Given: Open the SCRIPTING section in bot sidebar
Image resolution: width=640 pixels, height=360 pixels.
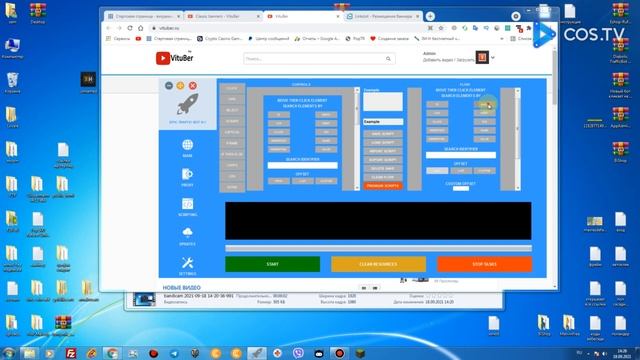Looking at the screenshot, I should coord(187,207).
